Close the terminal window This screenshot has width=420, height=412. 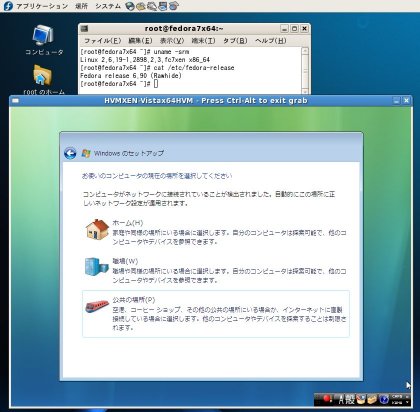tap(304, 29)
